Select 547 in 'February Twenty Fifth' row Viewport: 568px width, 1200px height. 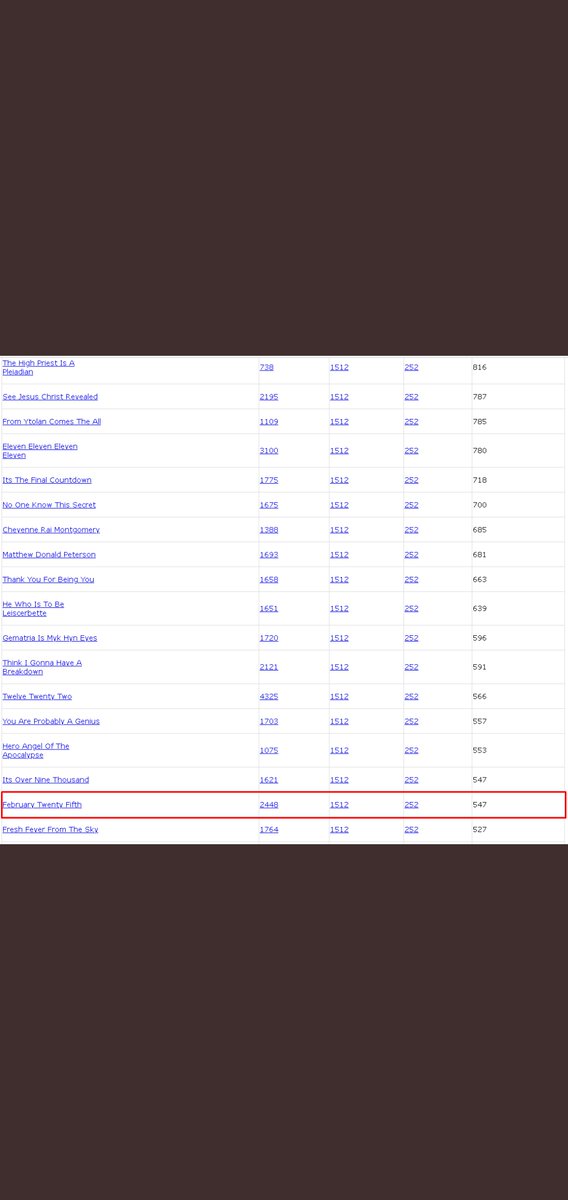tap(480, 805)
